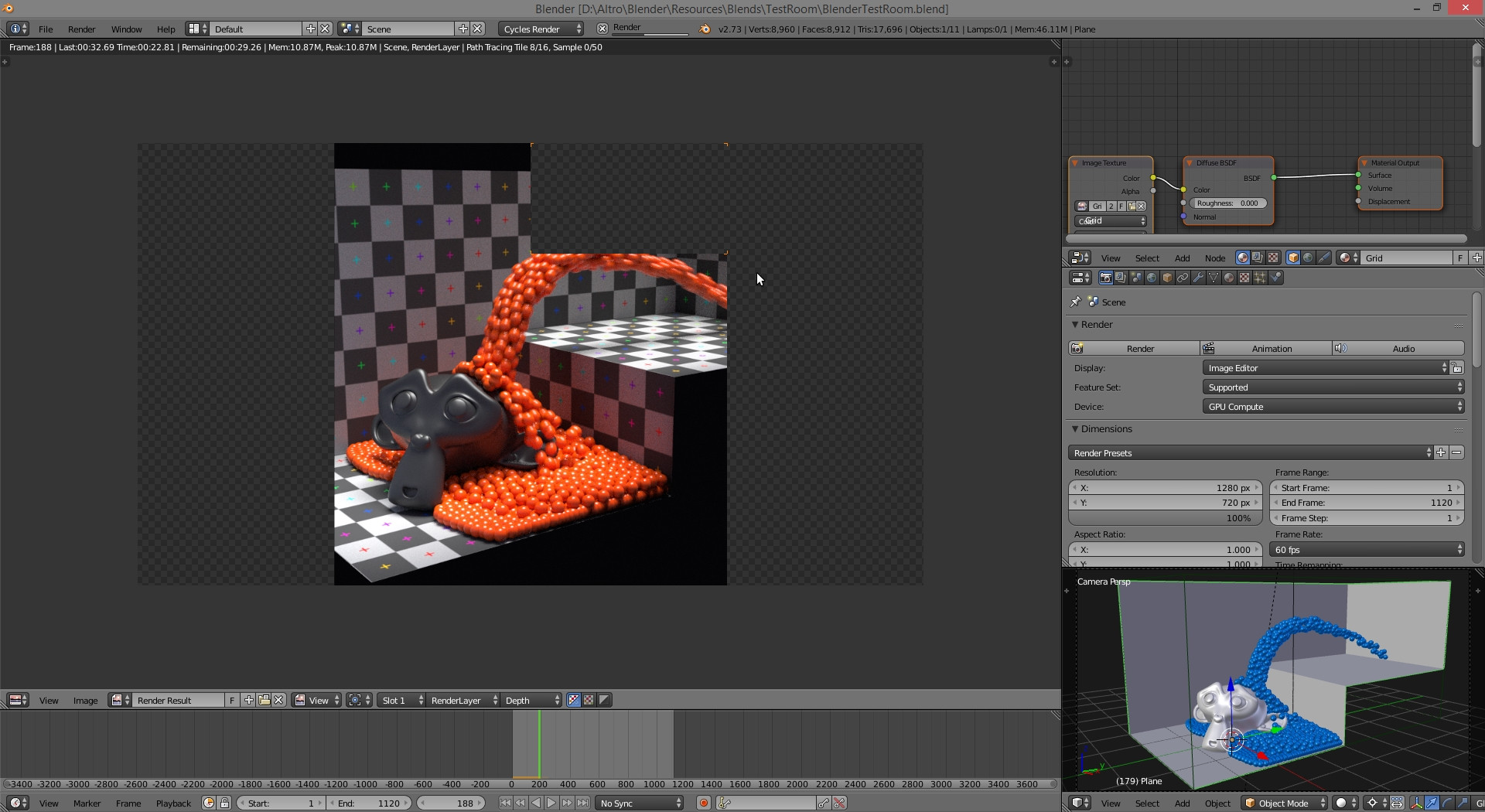Open the Constraints chain-link tab
This screenshot has width=1485, height=812.
pyautogui.click(x=1183, y=278)
